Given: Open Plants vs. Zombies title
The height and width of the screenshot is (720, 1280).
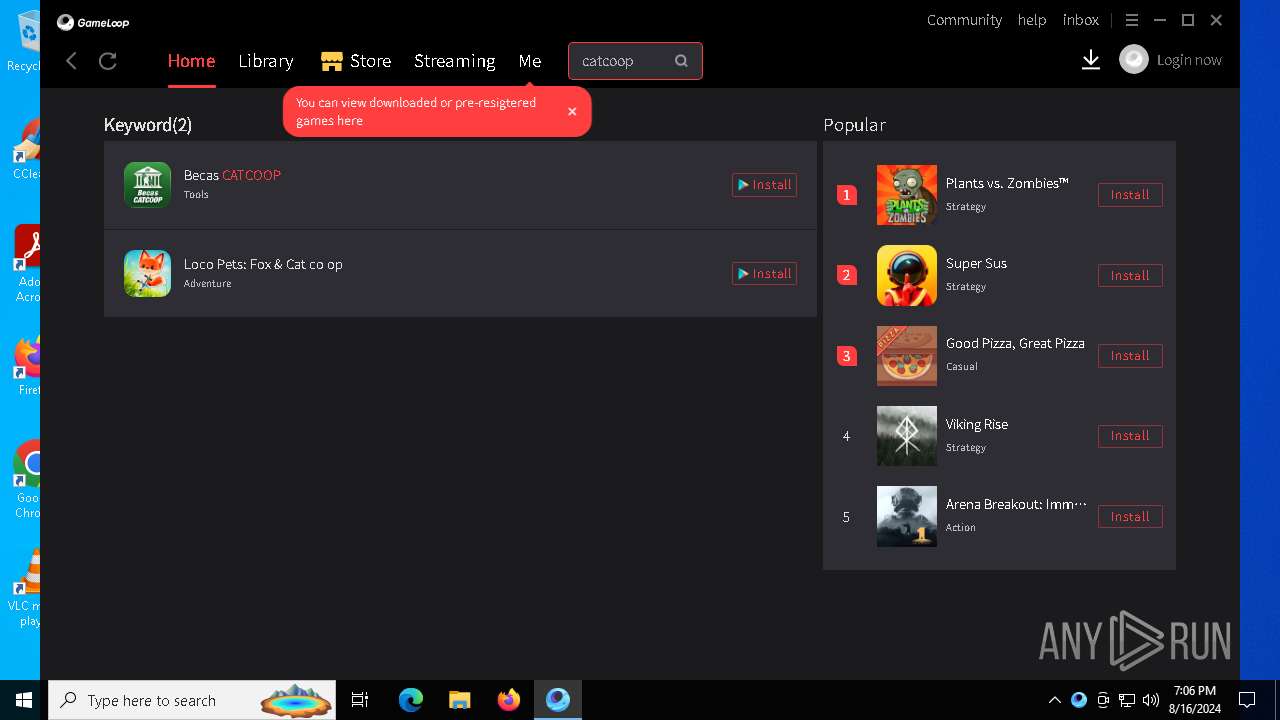Looking at the screenshot, I should (x=1007, y=183).
